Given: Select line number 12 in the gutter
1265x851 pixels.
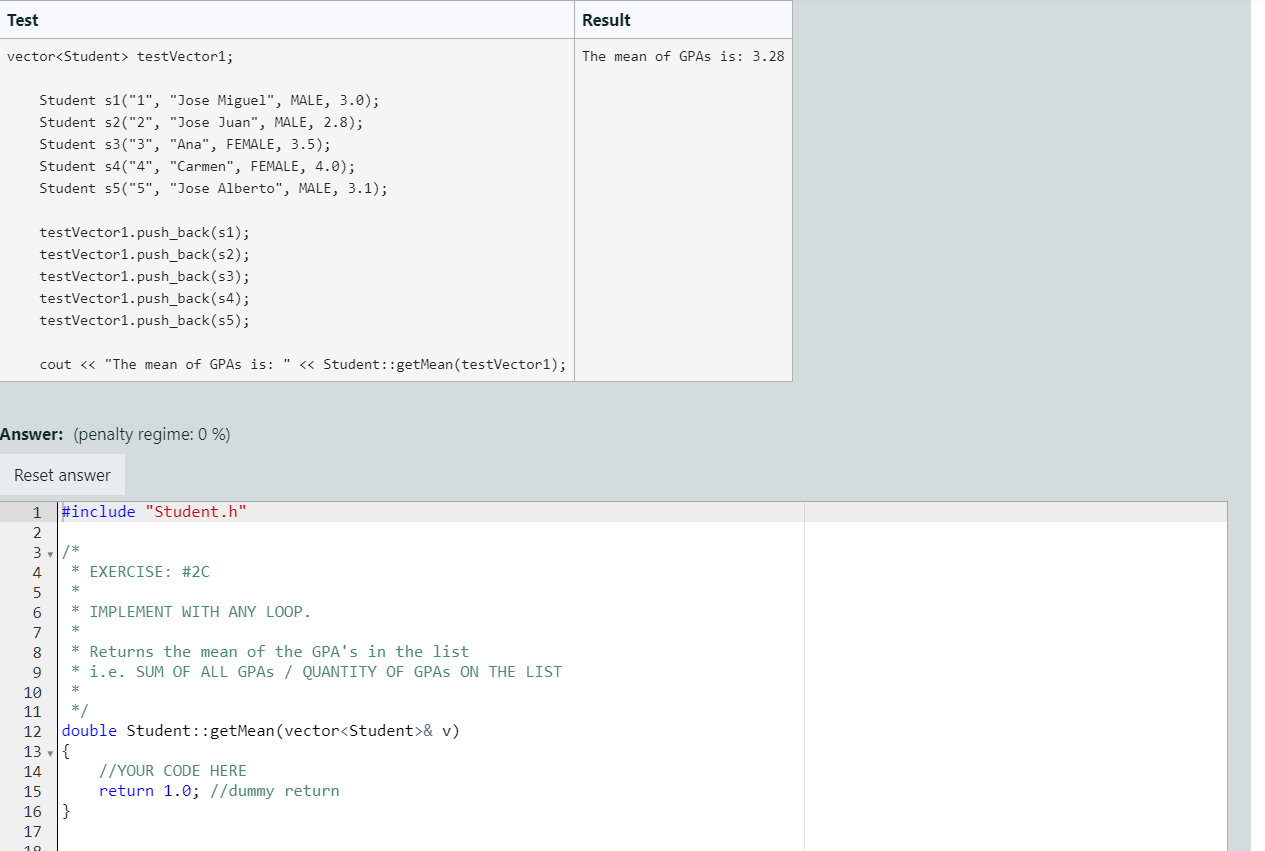Looking at the screenshot, I should click(x=33, y=730).
